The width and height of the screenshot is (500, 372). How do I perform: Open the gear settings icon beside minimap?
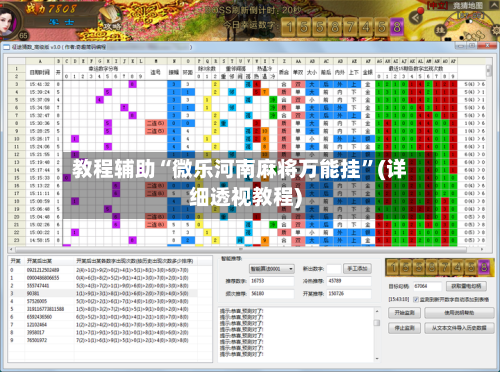point(496,30)
